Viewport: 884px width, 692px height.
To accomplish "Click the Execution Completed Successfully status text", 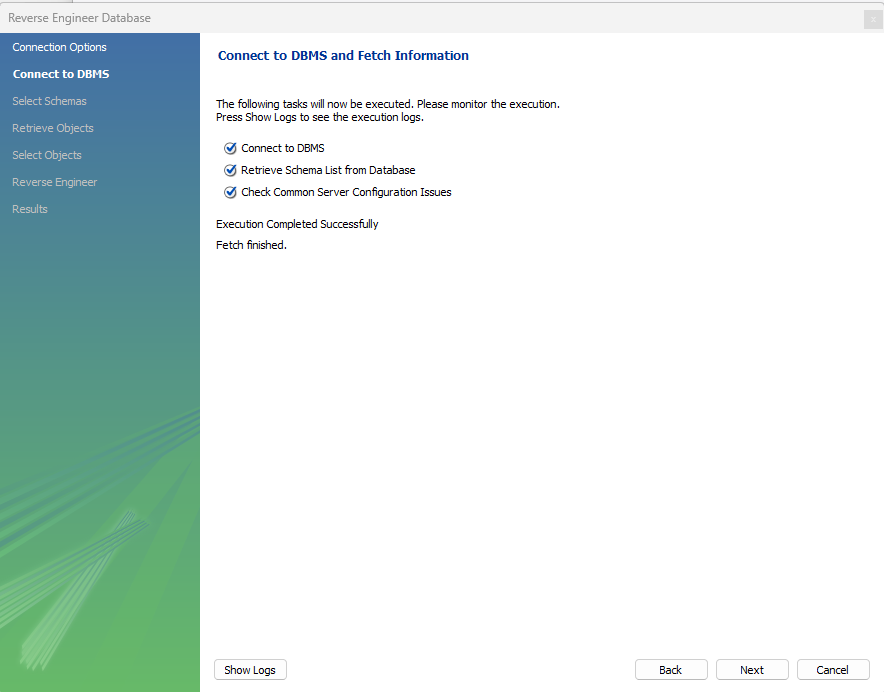I will pos(297,224).
